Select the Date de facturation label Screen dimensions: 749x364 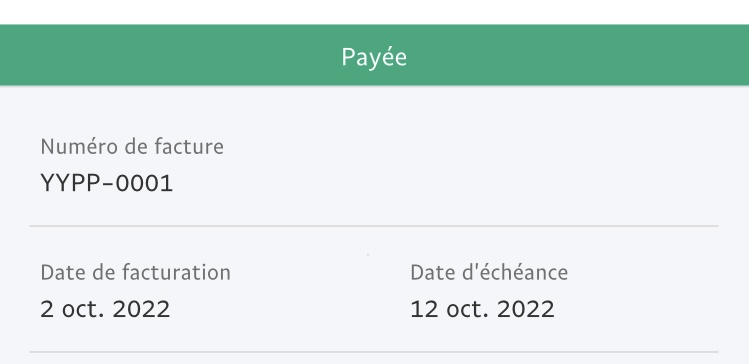click(x=136, y=272)
